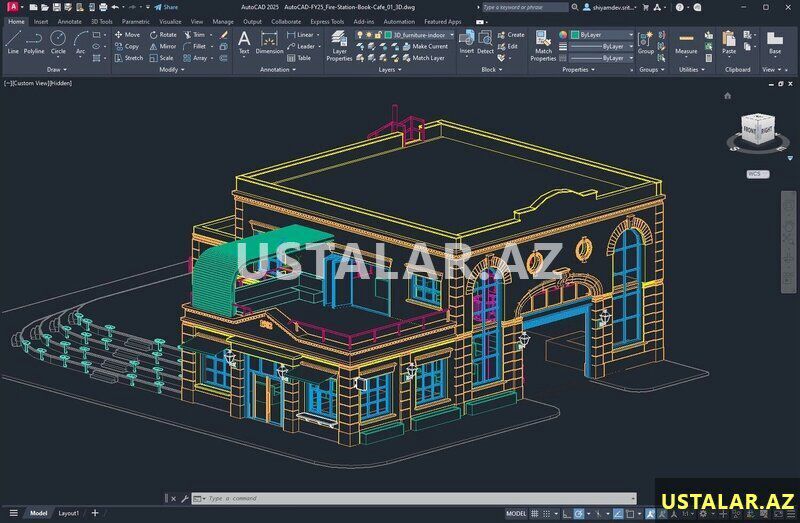This screenshot has height=523, width=800.
Task: Expand the Annotation panel
Action: 278,69
